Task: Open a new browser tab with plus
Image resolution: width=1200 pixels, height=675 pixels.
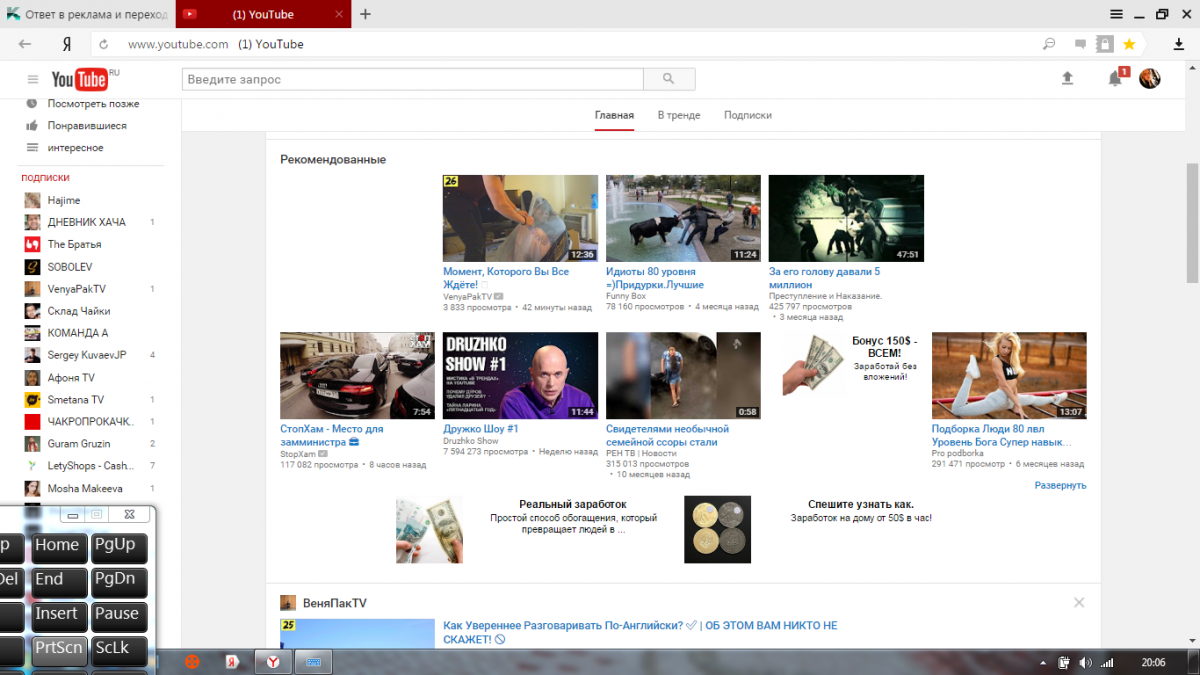Action: pyautogui.click(x=365, y=14)
